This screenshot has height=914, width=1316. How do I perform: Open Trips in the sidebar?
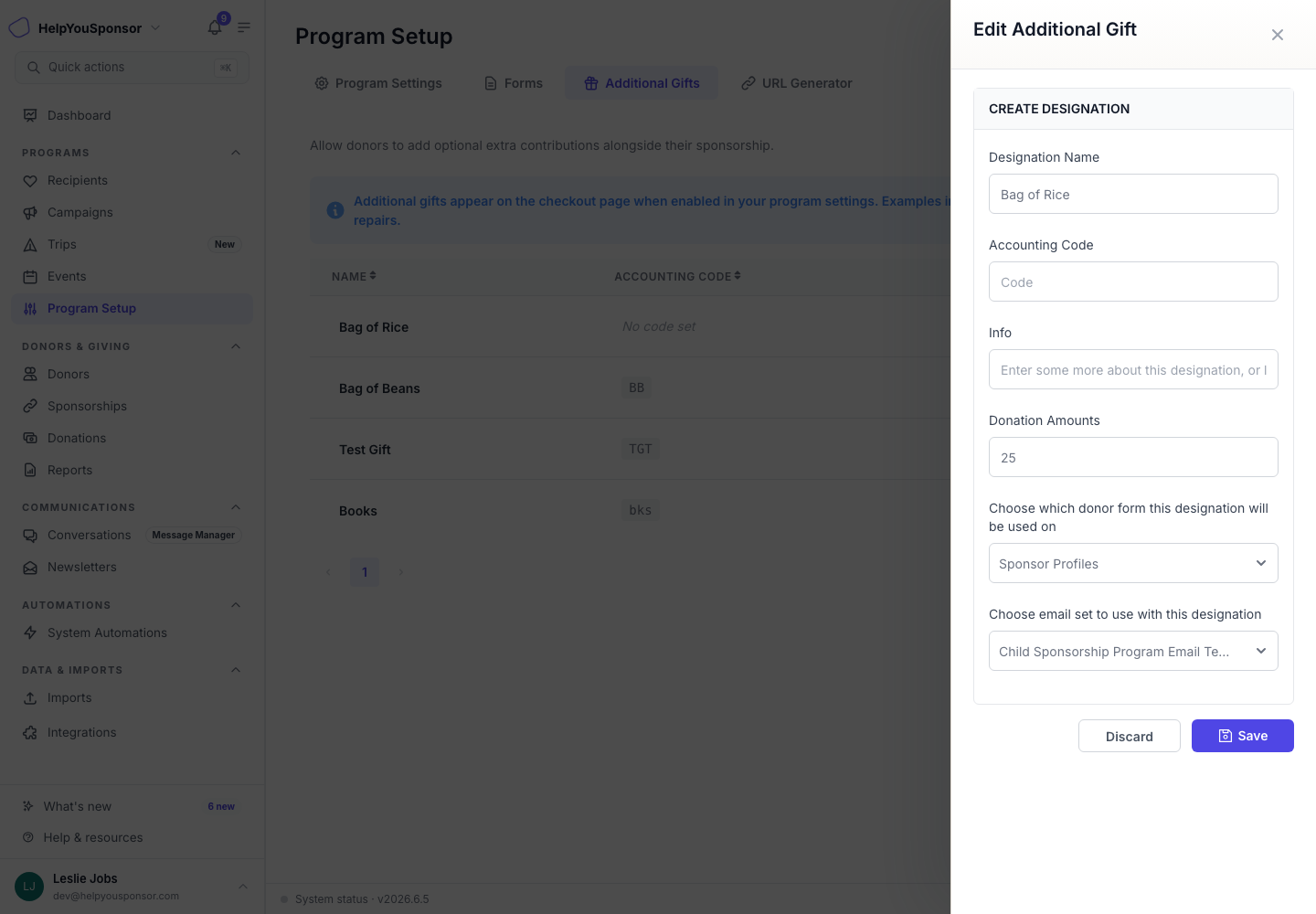pos(133,244)
